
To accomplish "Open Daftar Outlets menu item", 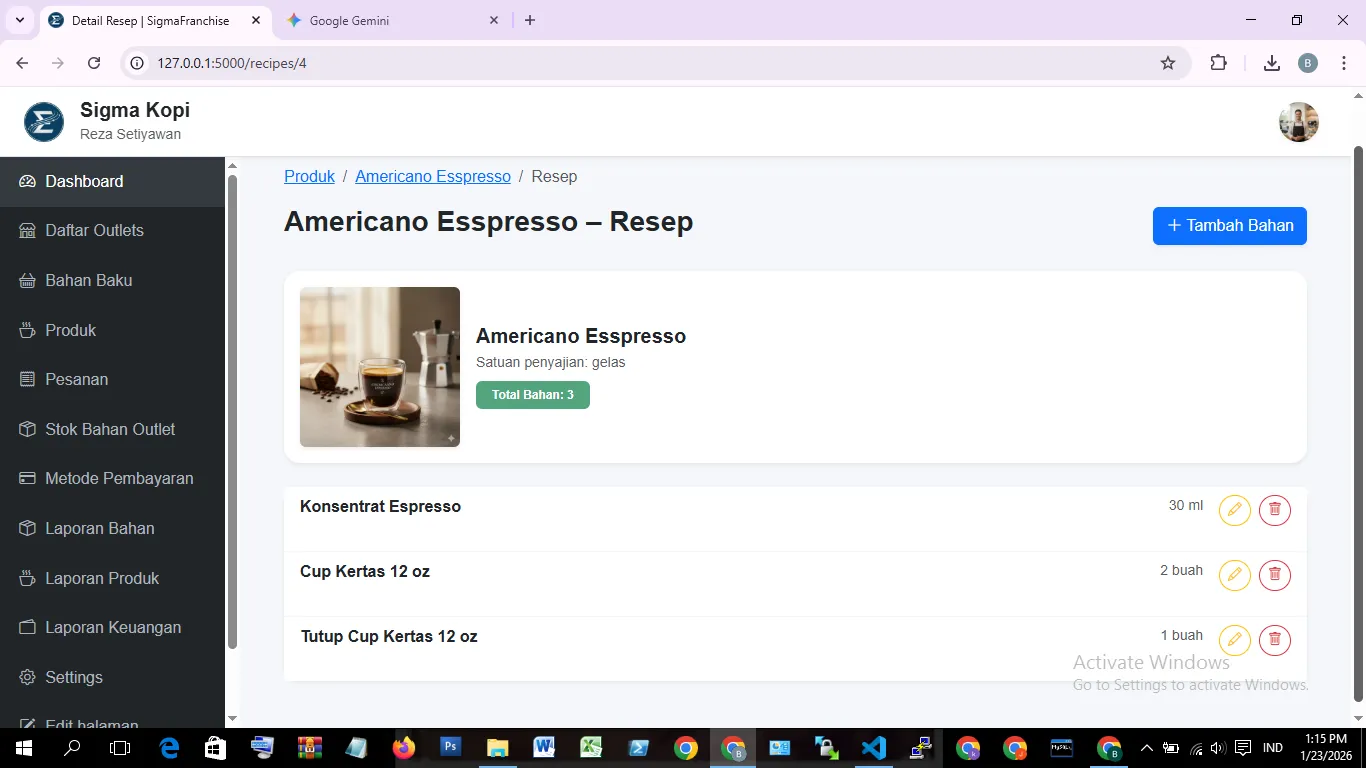I will (112, 231).
